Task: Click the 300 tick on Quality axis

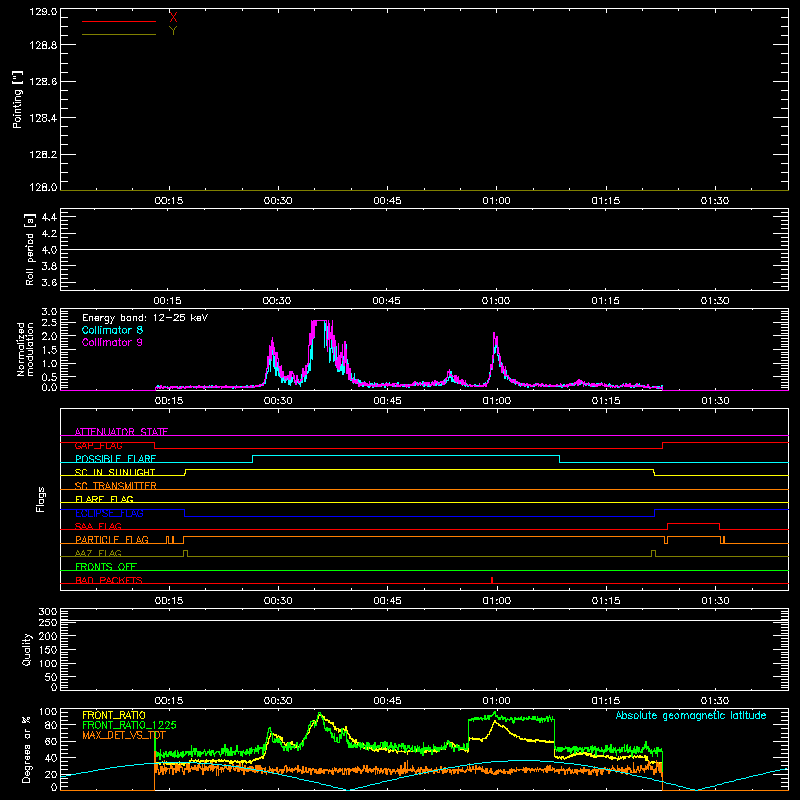Action: (48, 612)
